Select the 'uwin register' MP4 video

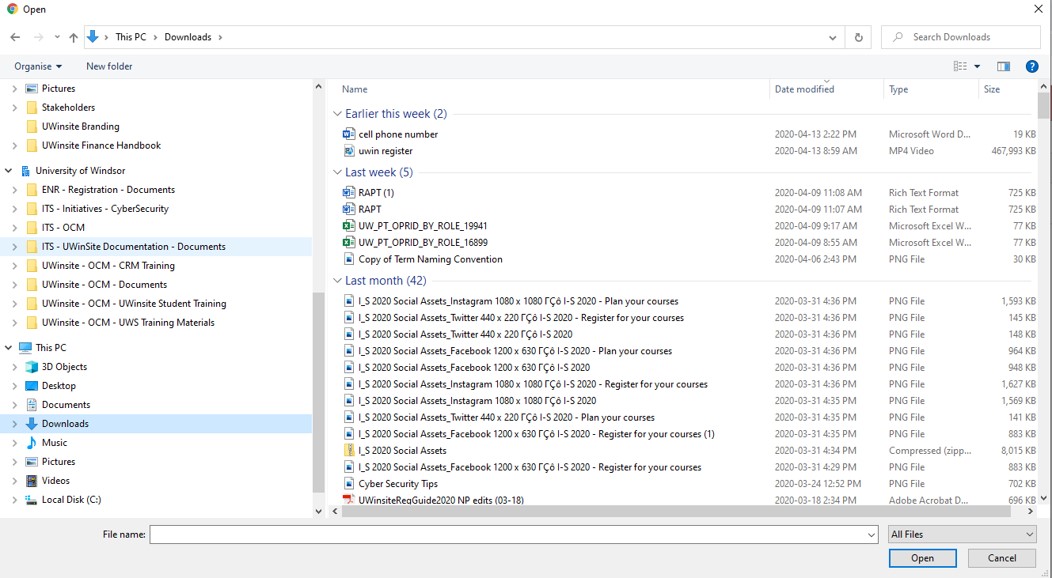(385, 151)
